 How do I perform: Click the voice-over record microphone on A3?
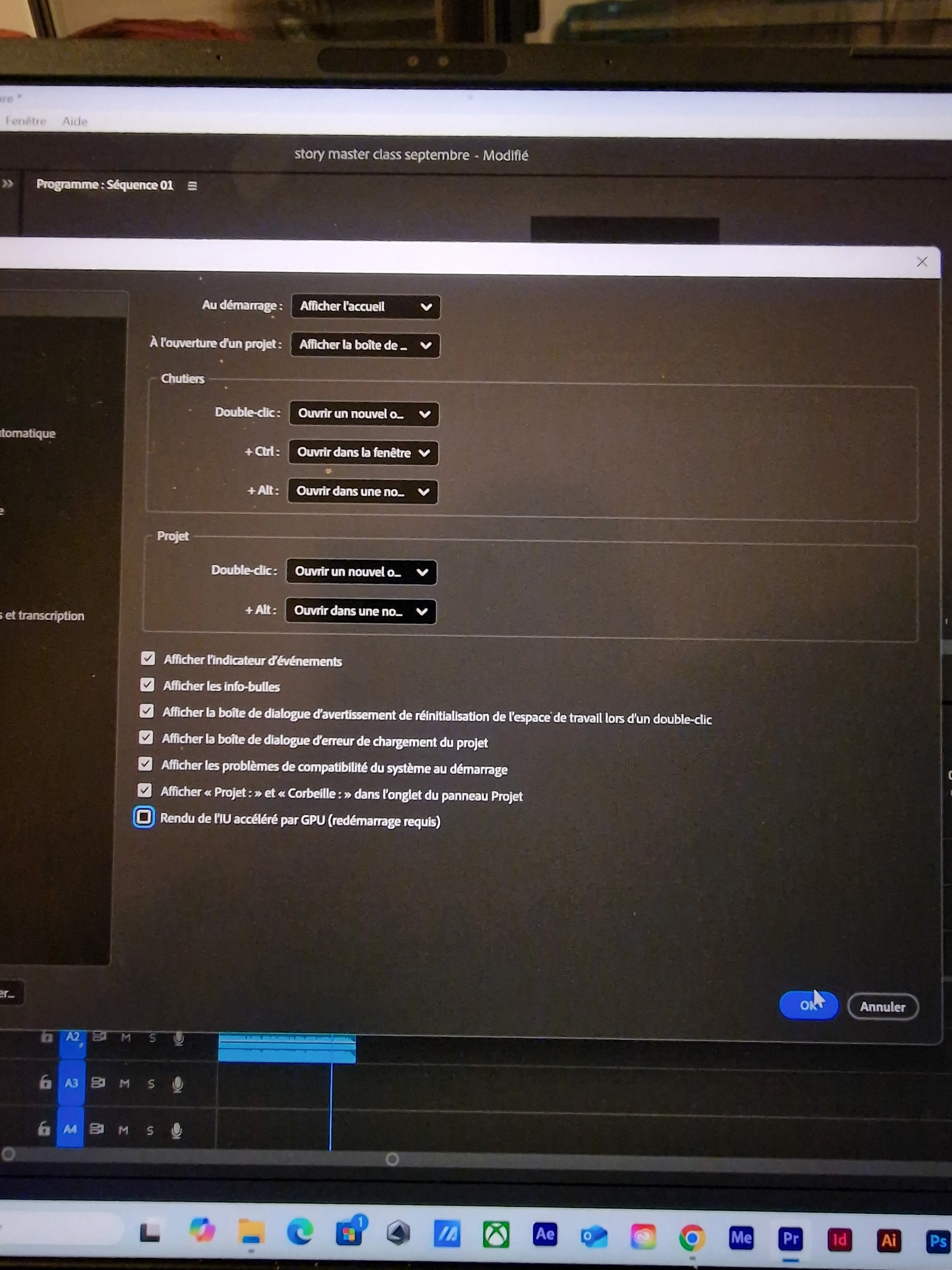pyautogui.click(x=178, y=1084)
